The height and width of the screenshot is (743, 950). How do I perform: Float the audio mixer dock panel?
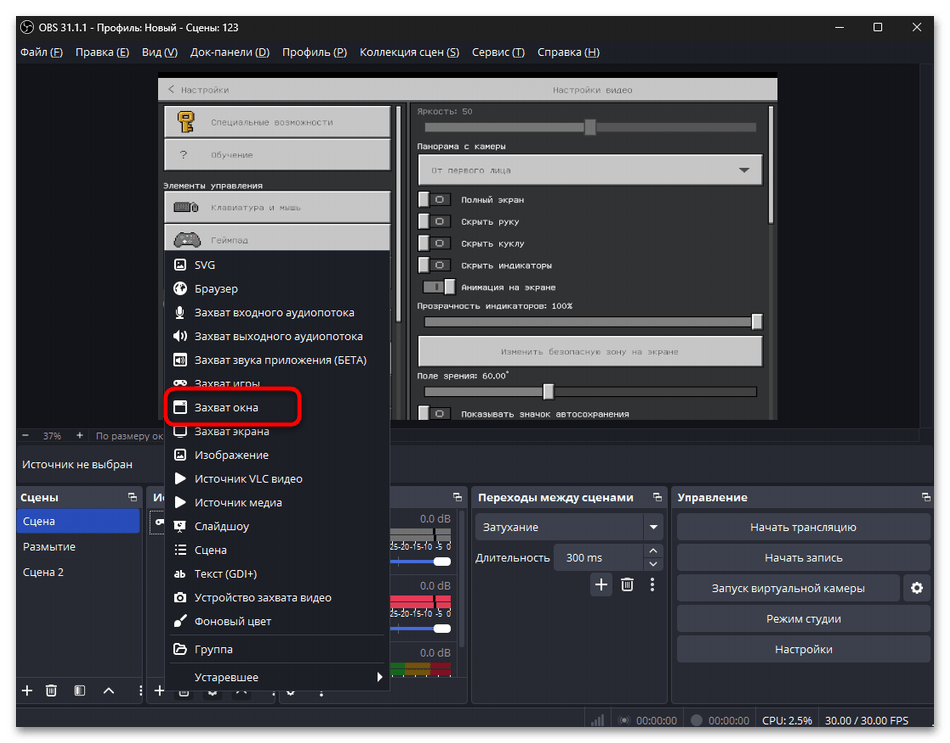pyautogui.click(x=457, y=497)
